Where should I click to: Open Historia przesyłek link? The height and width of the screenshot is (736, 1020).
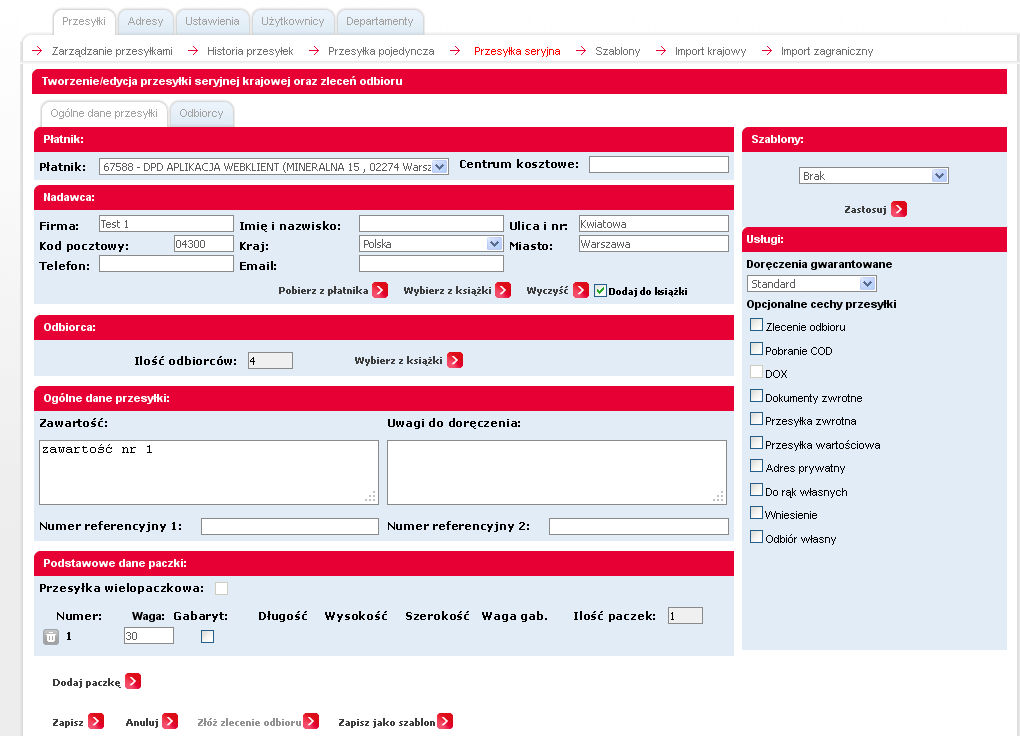point(250,51)
